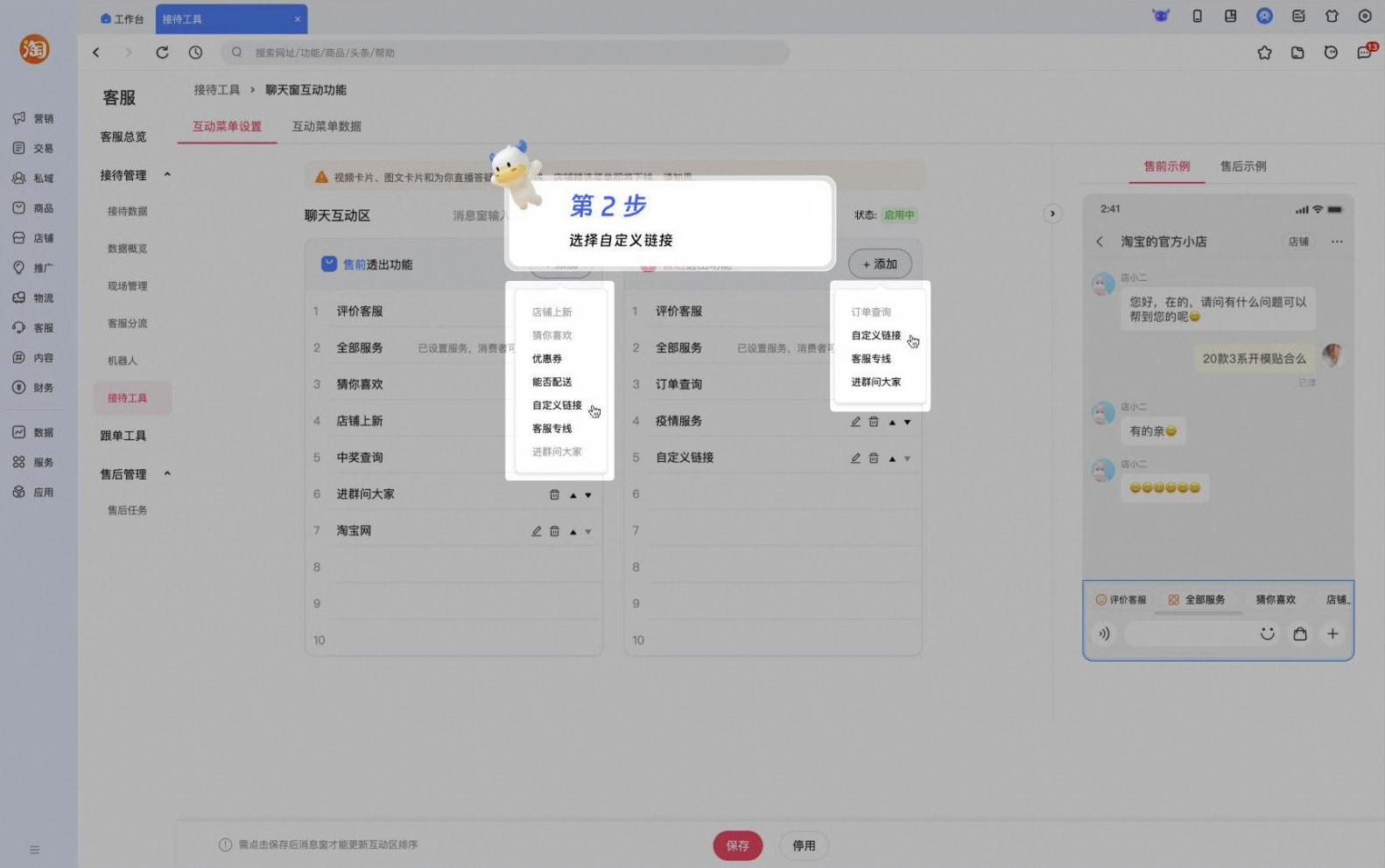
Task: Open 客服总览 in the side menu
Action: (123, 136)
